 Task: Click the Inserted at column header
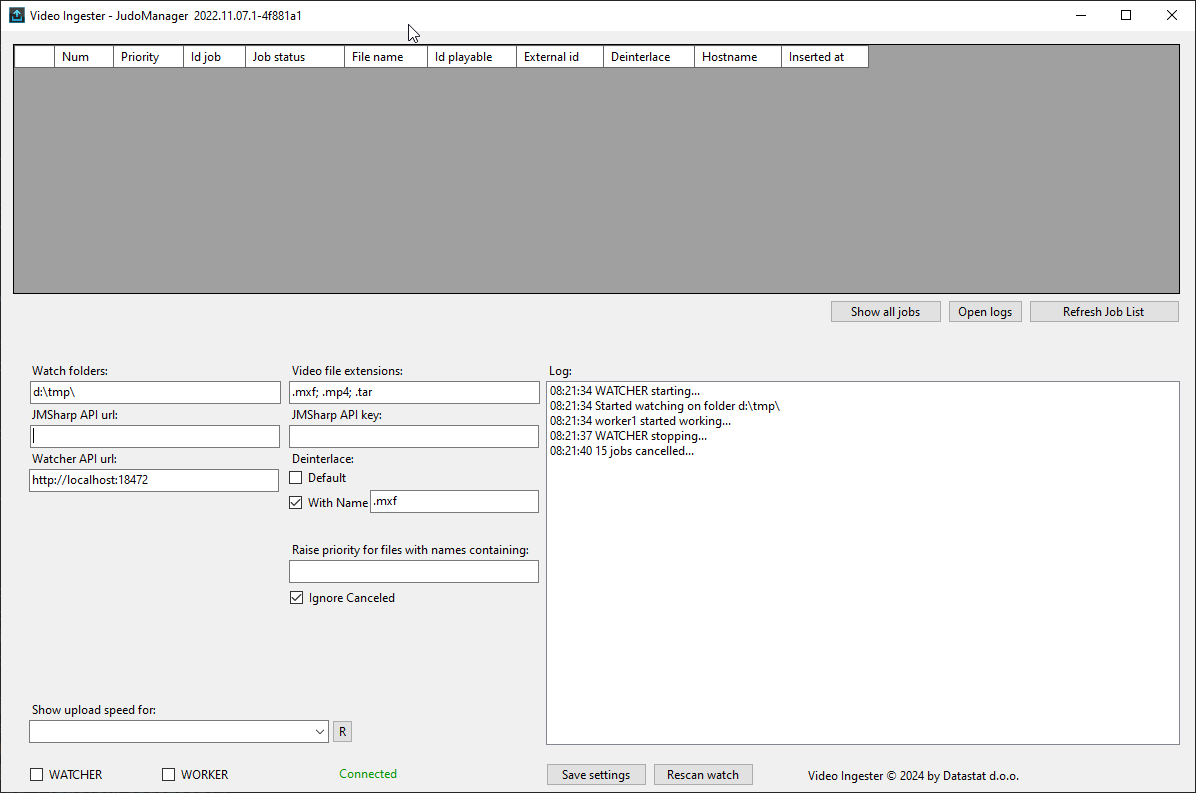coord(824,57)
